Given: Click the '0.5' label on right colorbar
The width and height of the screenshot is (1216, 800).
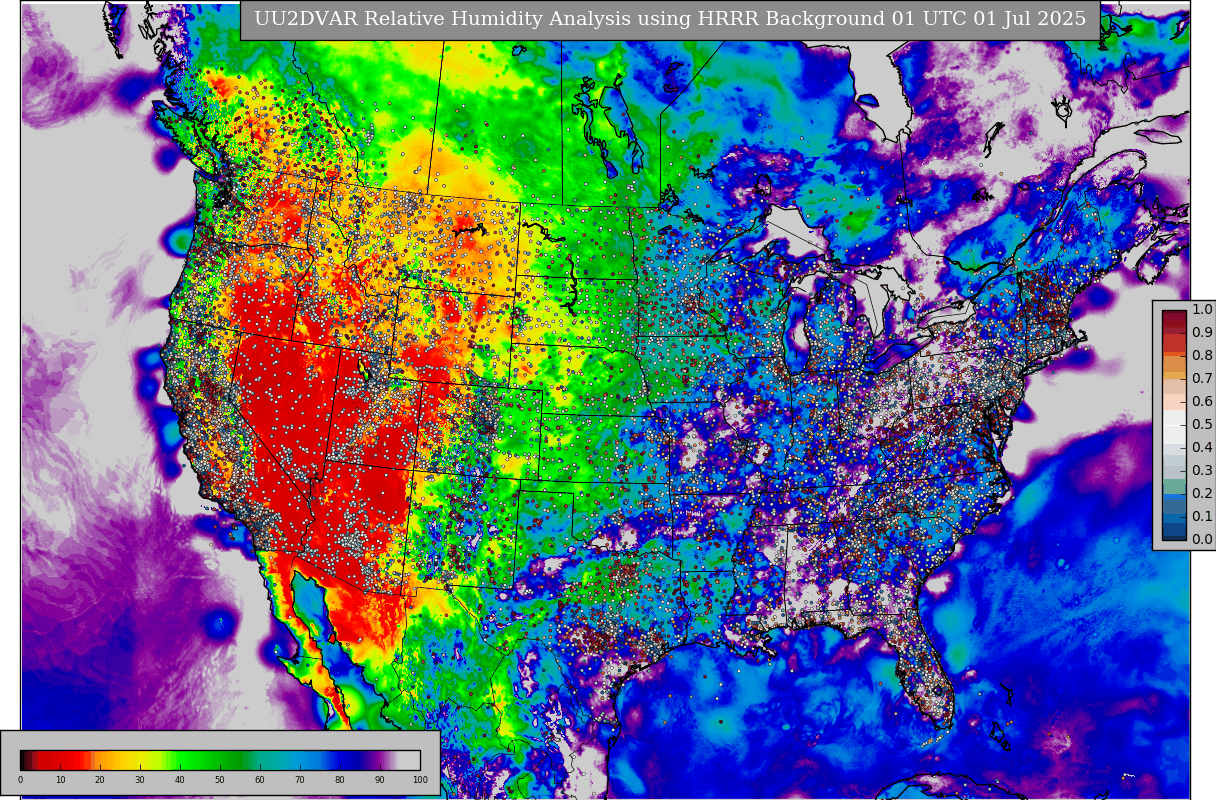Looking at the screenshot, I should click(1202, 425).
